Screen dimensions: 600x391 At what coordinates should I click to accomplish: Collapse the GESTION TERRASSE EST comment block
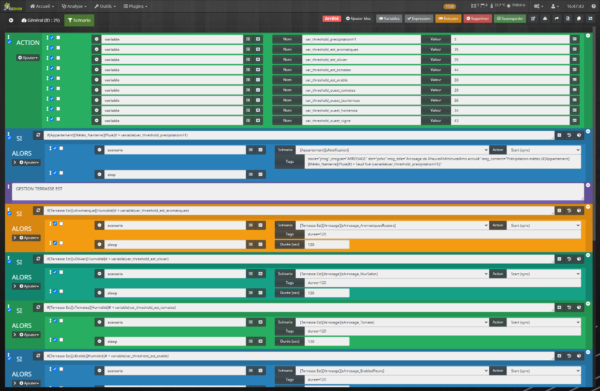tap(588, 185)
